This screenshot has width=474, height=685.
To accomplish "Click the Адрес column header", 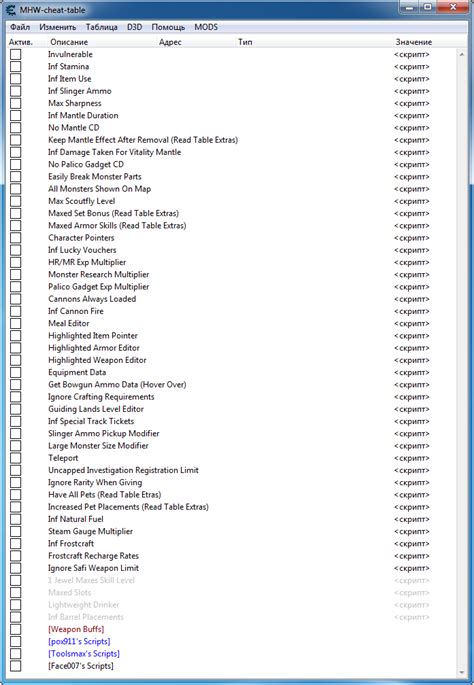I will (x=170, y=42).
